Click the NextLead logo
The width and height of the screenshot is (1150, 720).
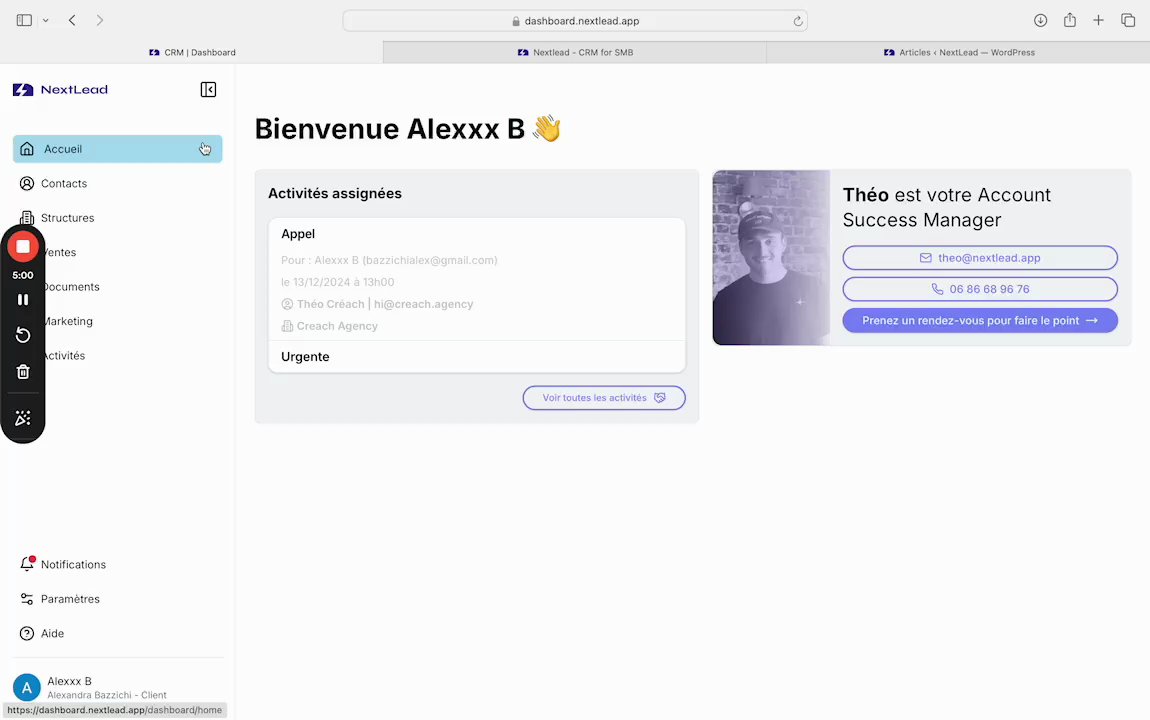point(60,89)
